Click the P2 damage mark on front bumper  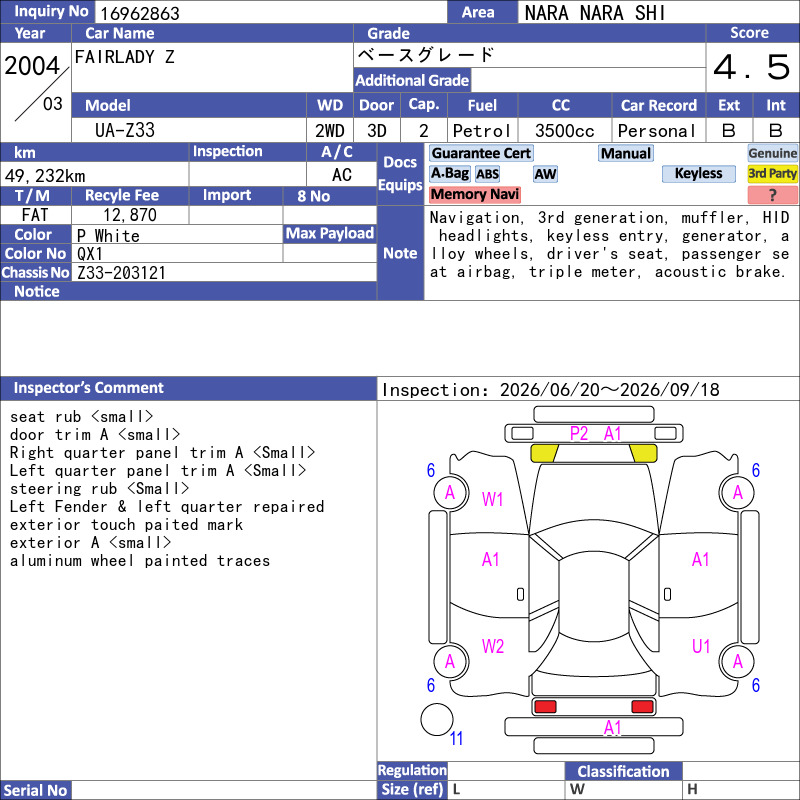point(579,434)
